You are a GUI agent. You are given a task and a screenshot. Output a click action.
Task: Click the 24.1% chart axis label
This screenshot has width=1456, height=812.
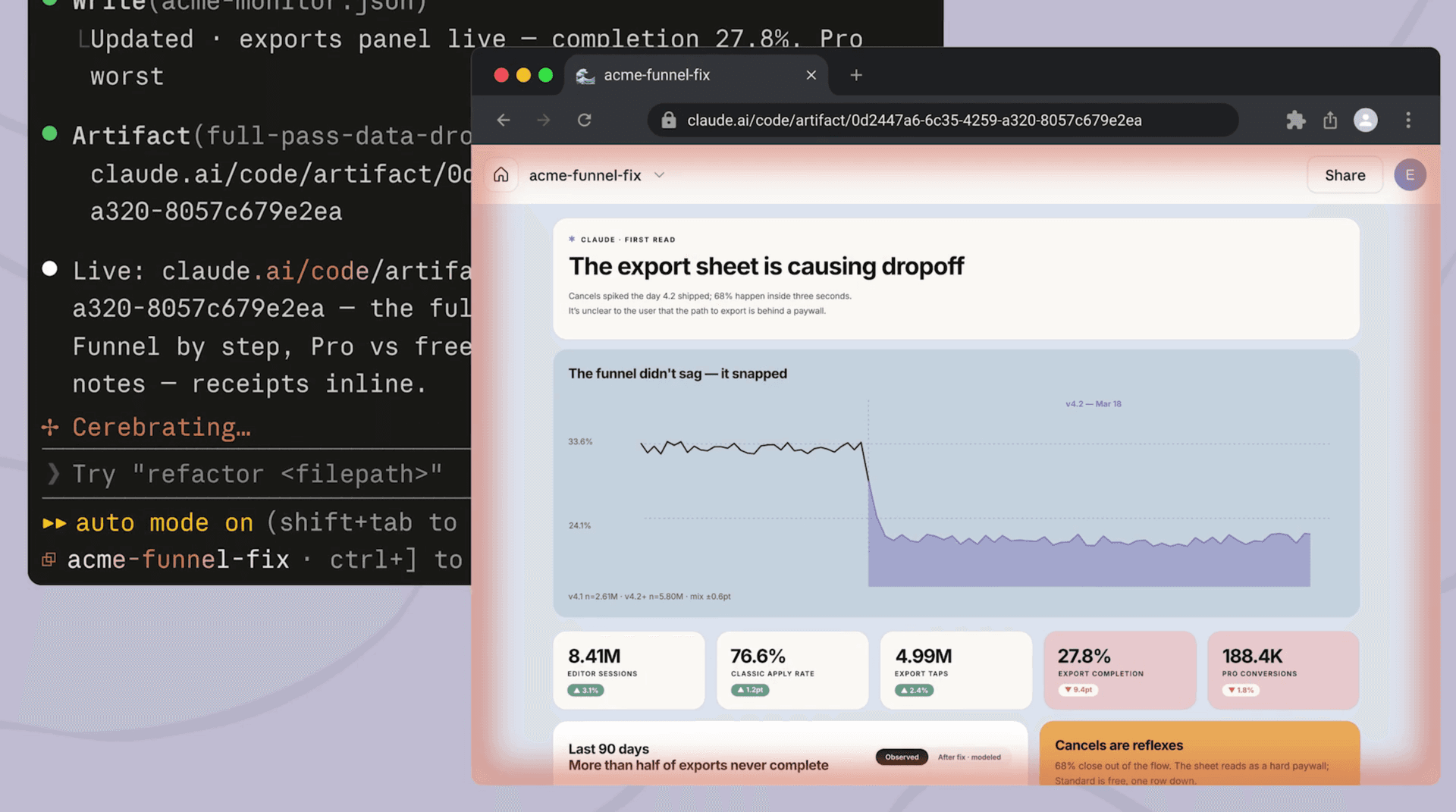(580, 525)
